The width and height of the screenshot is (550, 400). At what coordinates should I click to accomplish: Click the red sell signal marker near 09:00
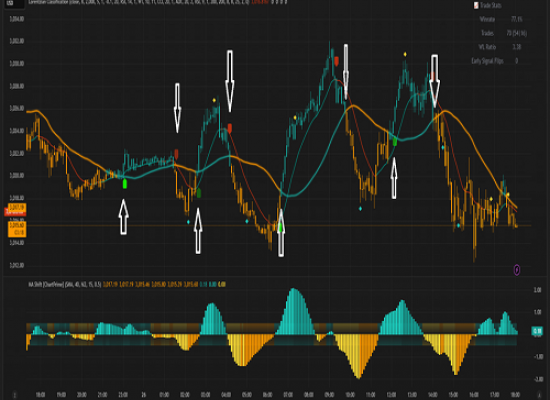336,61
